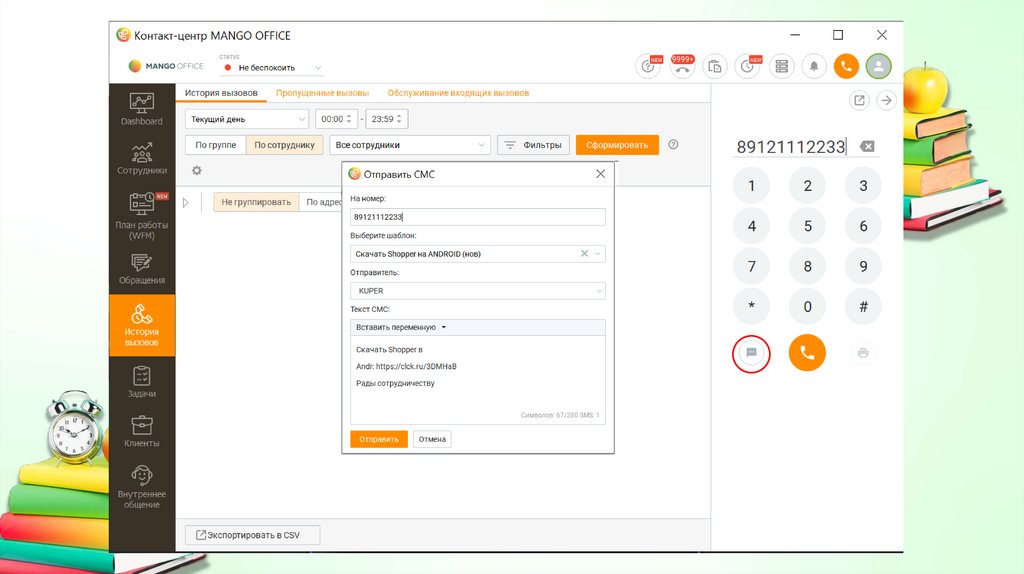Tap the star key on keypad
This screenshot has width=1024, height=574.
pos(751,306)
